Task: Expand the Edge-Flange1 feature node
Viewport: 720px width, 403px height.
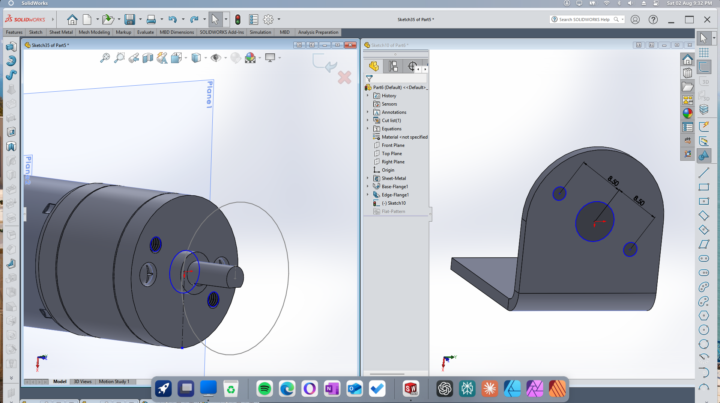Action: (367, 195)
